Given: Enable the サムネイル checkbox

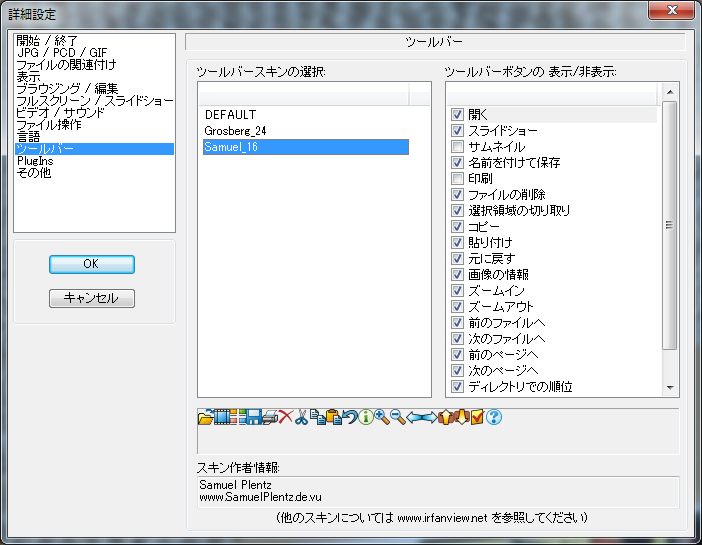Looking at the screenshot, I should click(457, 146).
